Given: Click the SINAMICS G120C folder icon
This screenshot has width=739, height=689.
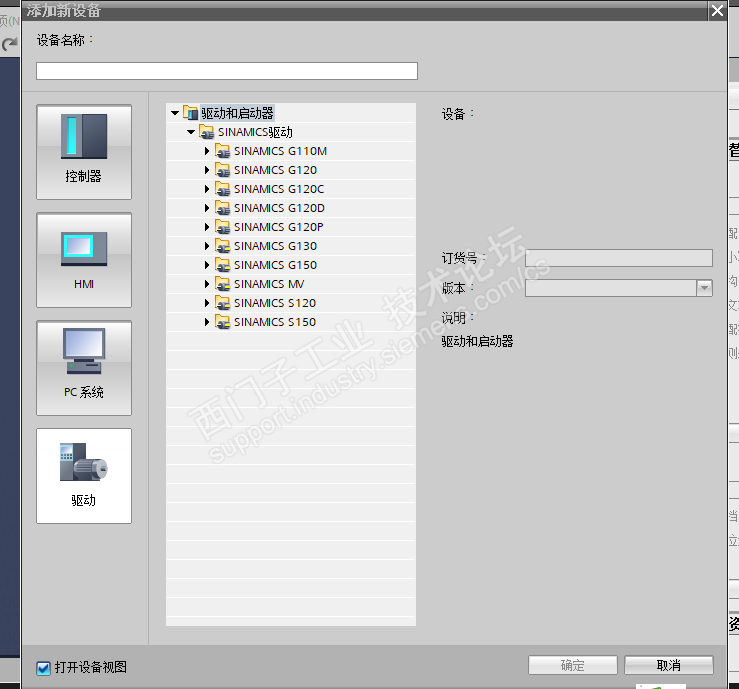Looking at the screenshot, I should [x=222, y=189].
